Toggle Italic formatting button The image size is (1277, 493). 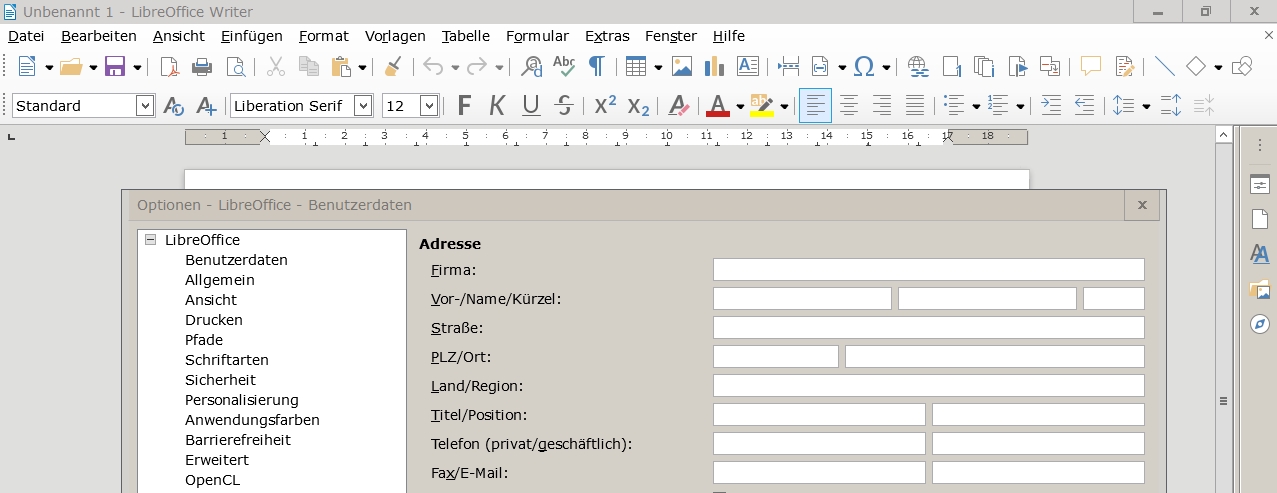pyautogui.click(x=497, y=106)
